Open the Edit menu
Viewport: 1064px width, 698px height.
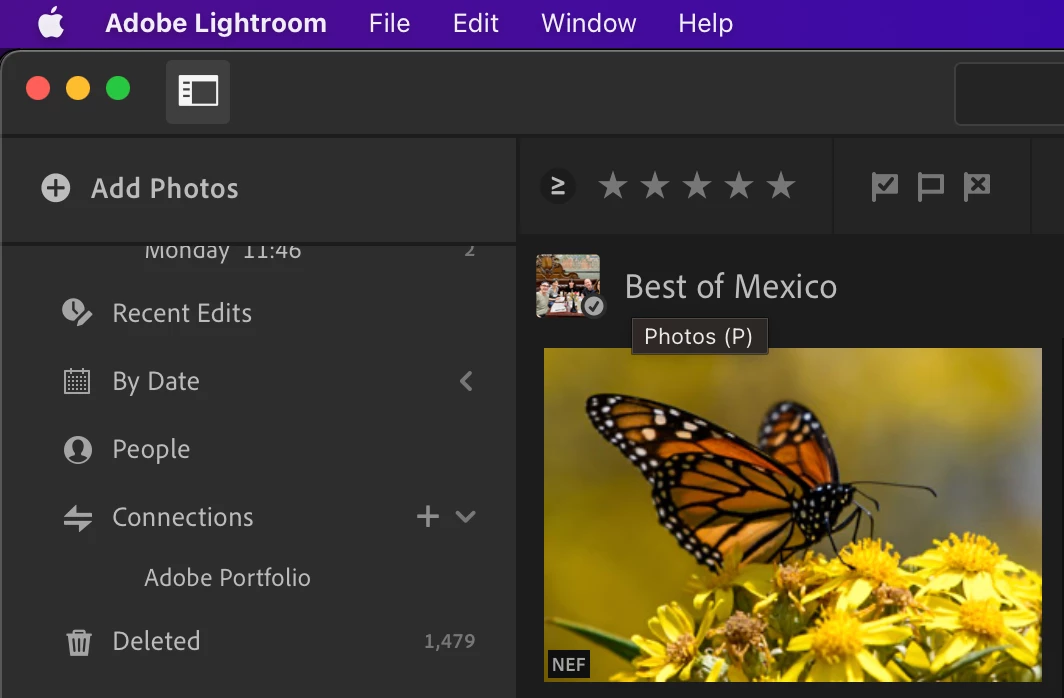tap(476, 23)
